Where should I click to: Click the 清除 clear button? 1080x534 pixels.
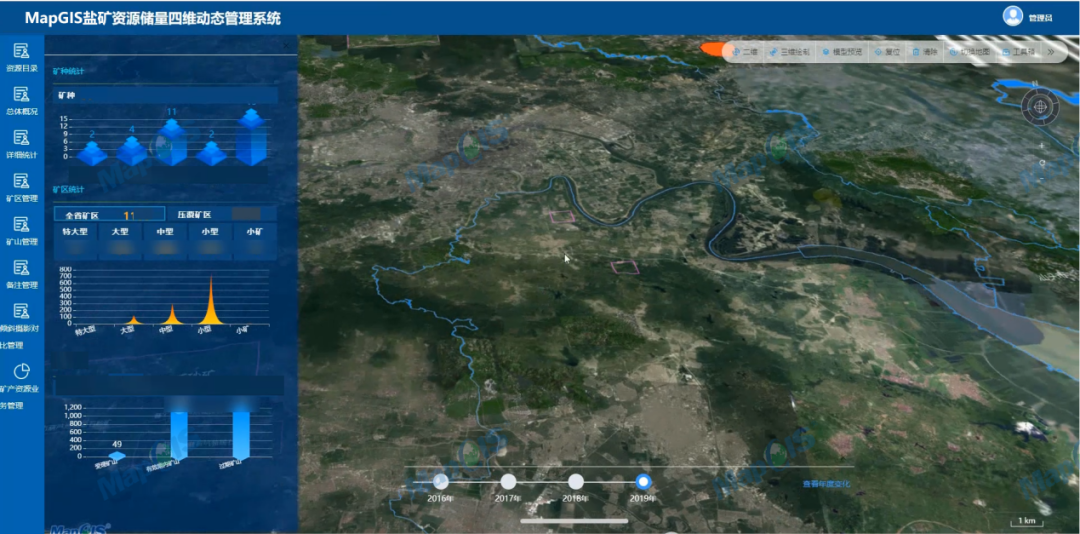(925, 51)
